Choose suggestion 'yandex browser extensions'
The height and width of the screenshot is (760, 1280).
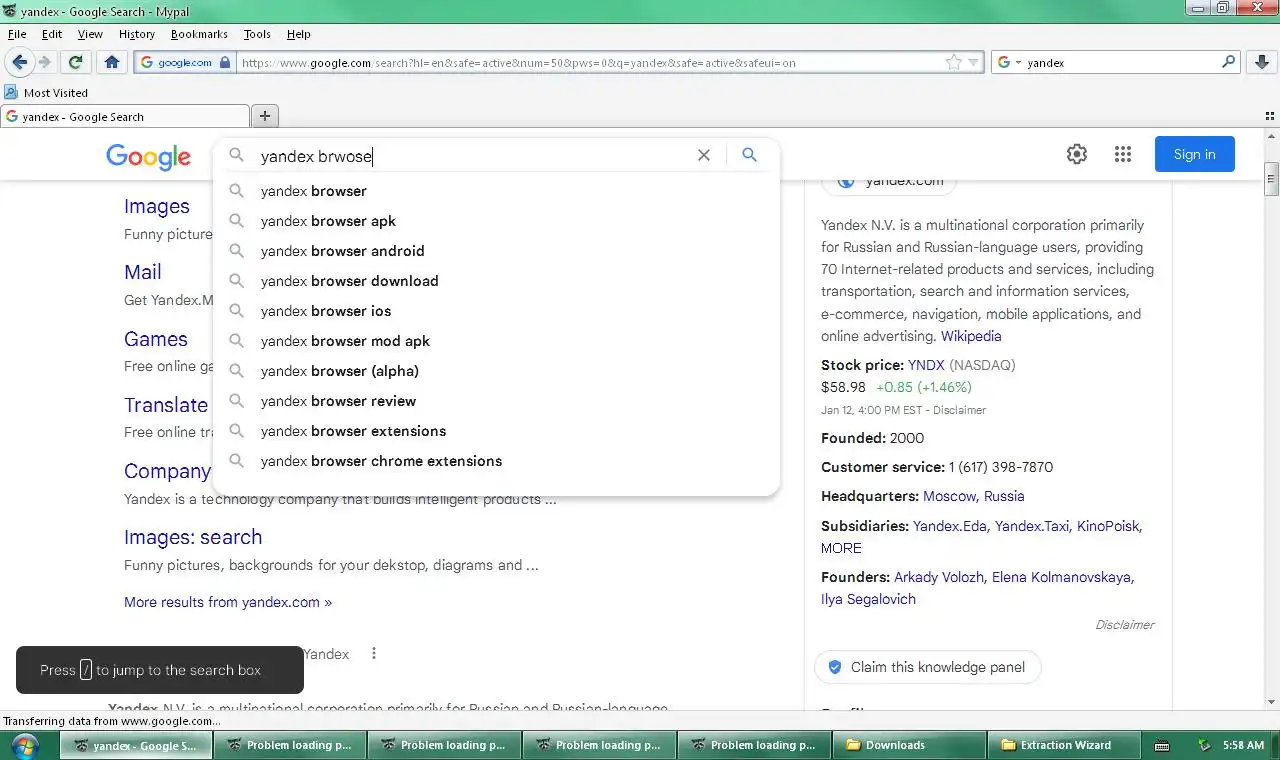(496, 431)
